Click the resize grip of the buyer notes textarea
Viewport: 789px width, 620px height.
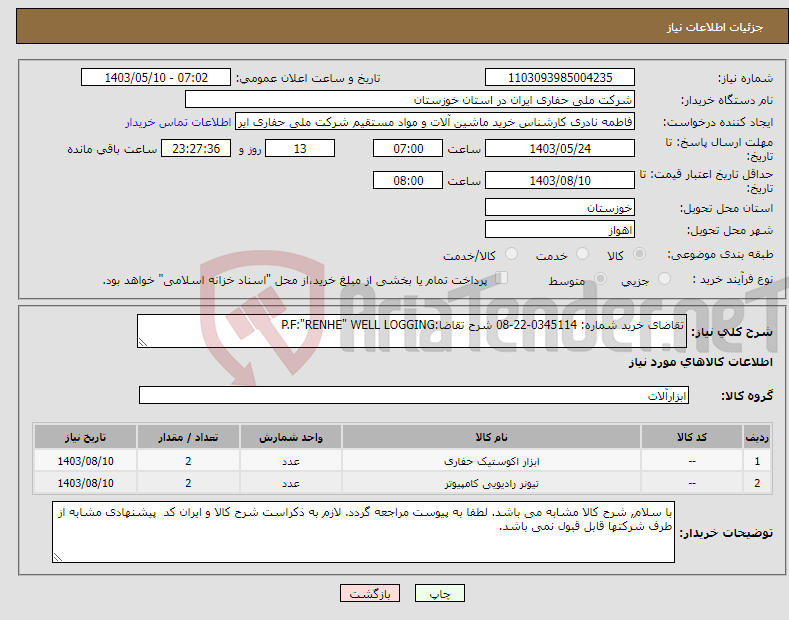(x=58, y=557)
